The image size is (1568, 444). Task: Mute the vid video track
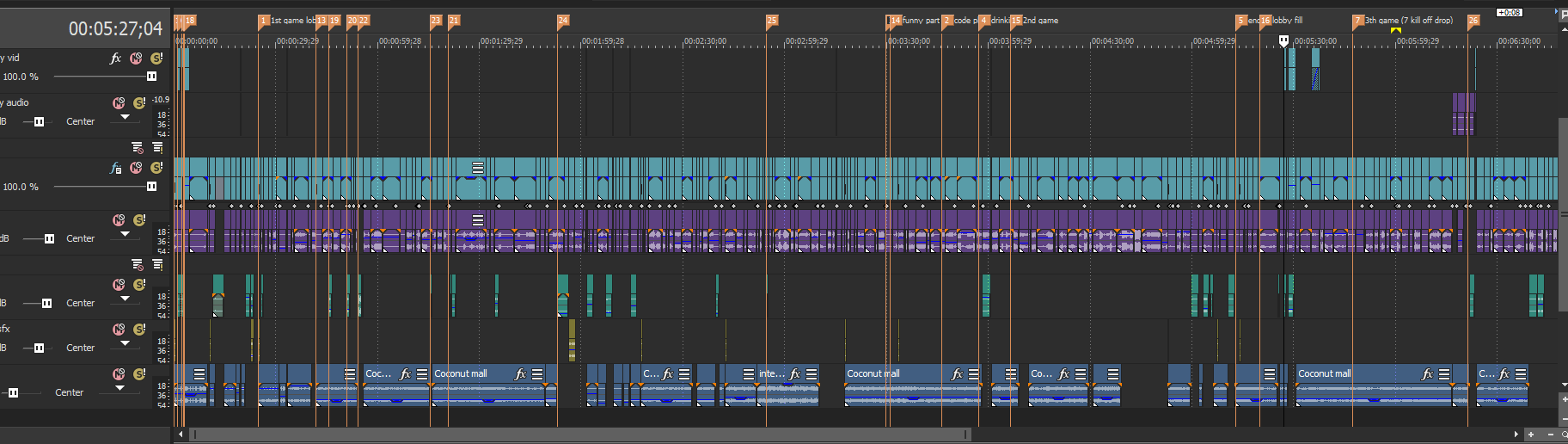tap(136, 59)
